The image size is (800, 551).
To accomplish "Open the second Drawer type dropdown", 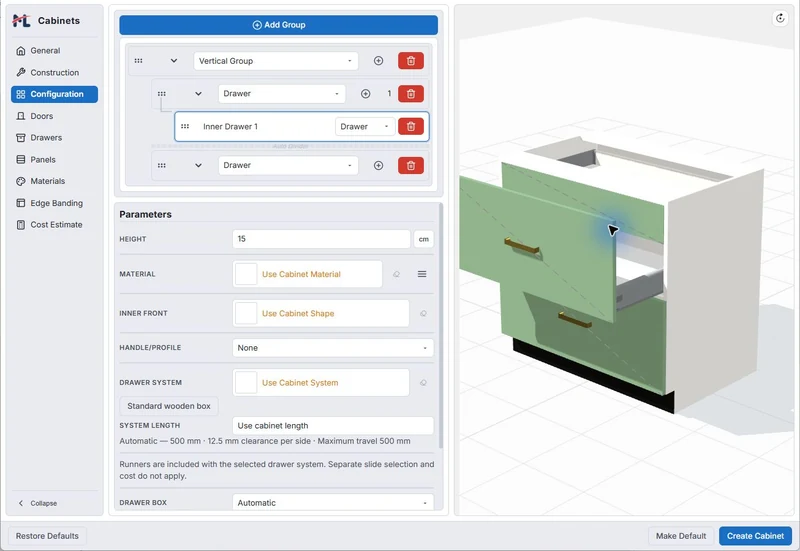I will (x=288, y=165).
